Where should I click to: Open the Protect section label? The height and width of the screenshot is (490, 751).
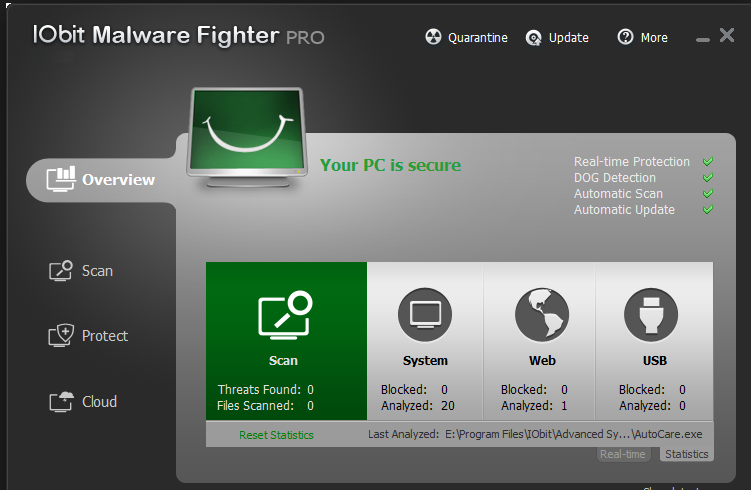click(x=105, y=336)
